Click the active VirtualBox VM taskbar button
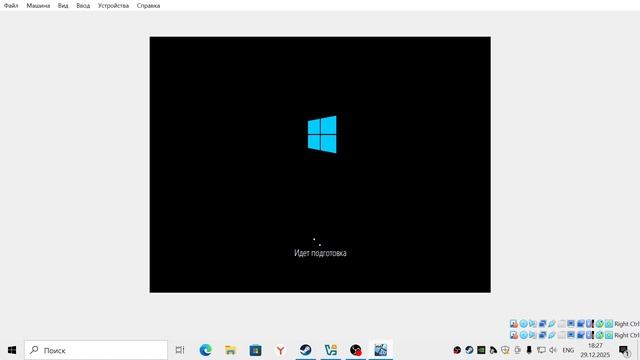 tap(380, 350)
